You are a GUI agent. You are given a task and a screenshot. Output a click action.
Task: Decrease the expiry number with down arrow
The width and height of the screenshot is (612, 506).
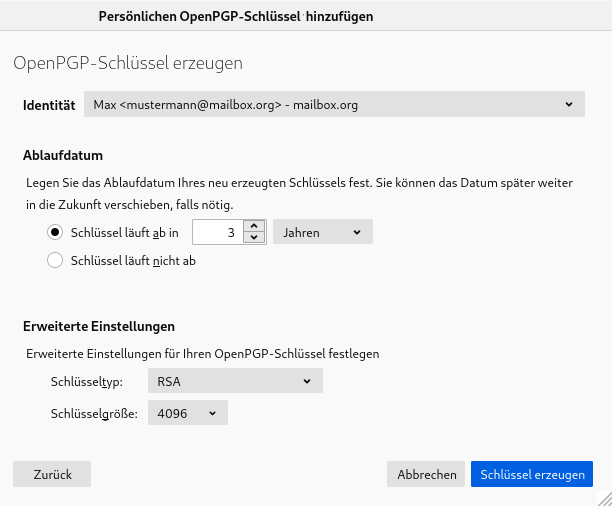(x=254, y=237)
